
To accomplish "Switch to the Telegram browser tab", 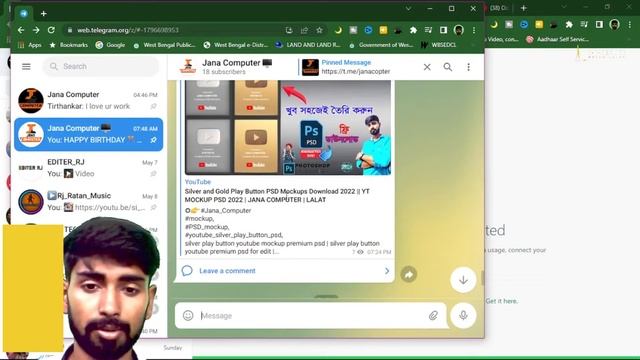I will pos(24,13).
